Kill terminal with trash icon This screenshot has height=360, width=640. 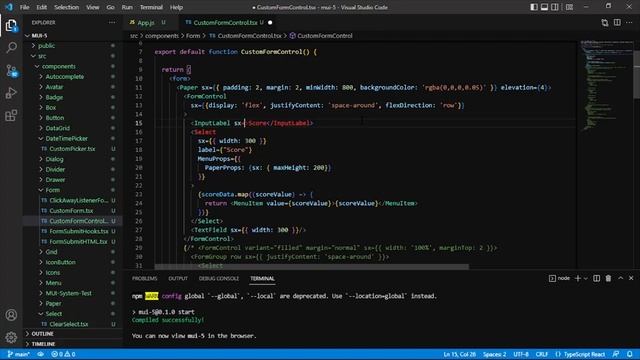click(x=608, y=278)
